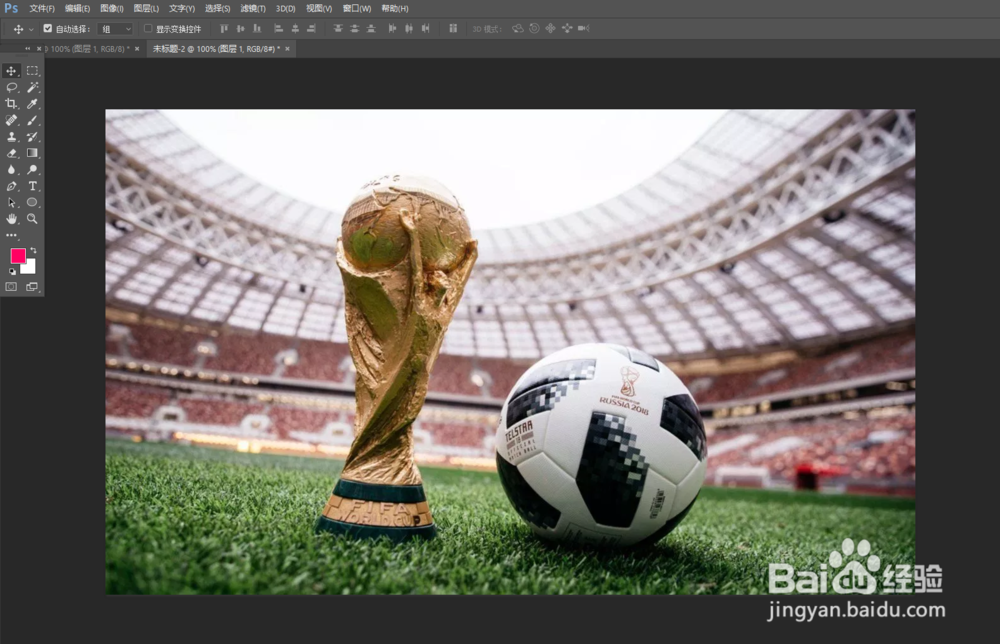
Task: Open the 编辑(E) menu
Action: pos(77,8)
